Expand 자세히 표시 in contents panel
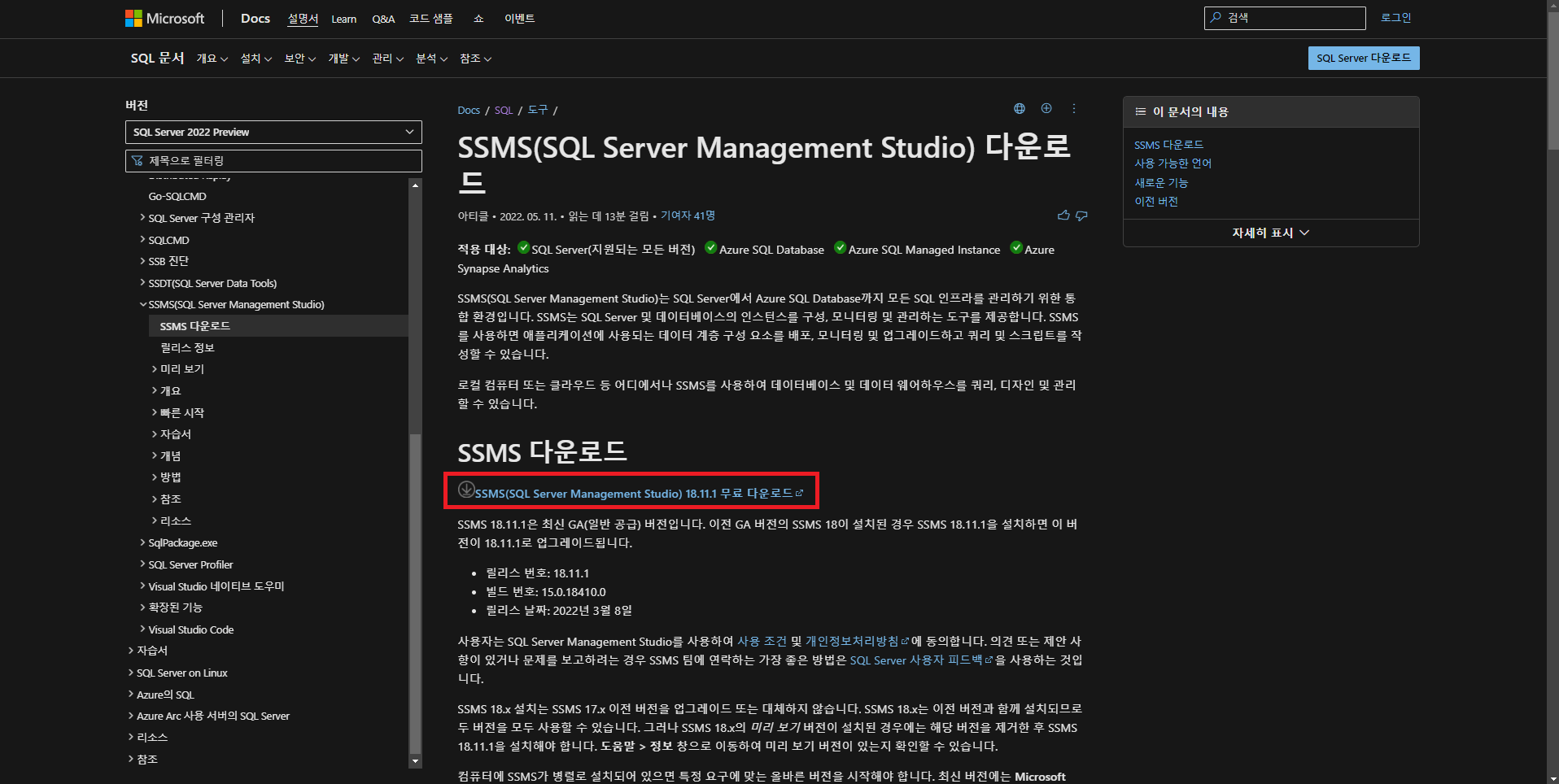 click(x=1271, y=233)
